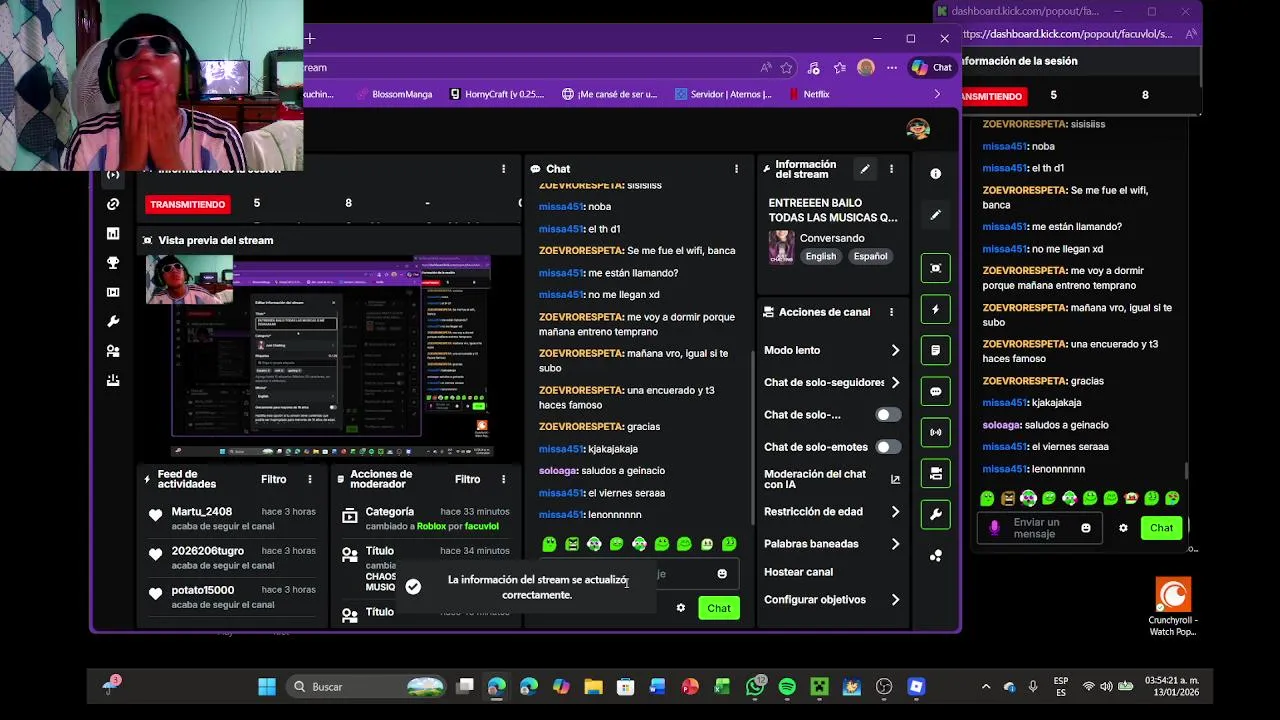Screen dimensions: 1280x720
Task: Open three-dot menu of Chat panel
Action: pyautogui.click(x=736, y=169)
